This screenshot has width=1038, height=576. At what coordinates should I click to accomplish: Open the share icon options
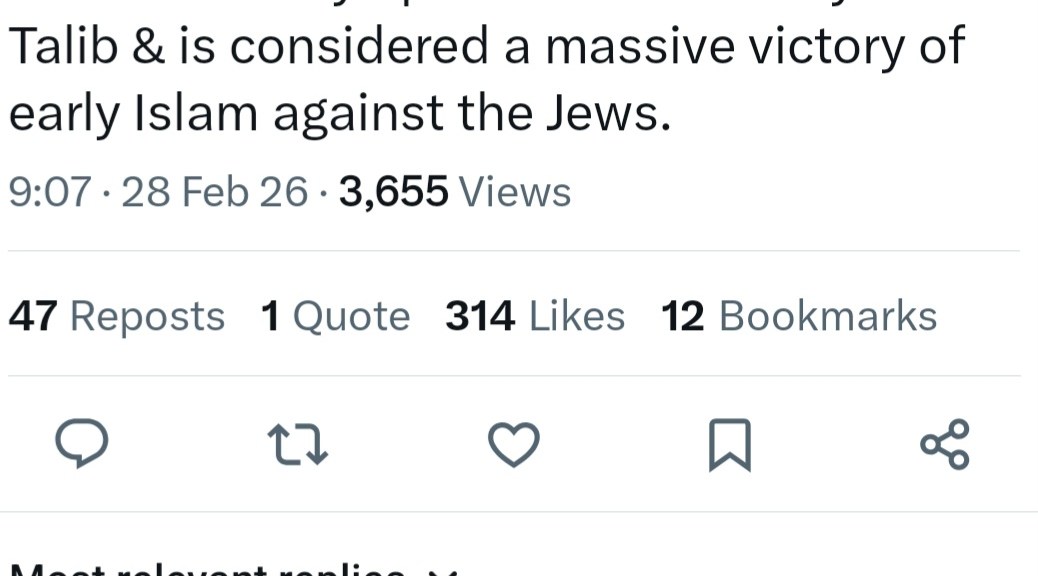(944, 444)
